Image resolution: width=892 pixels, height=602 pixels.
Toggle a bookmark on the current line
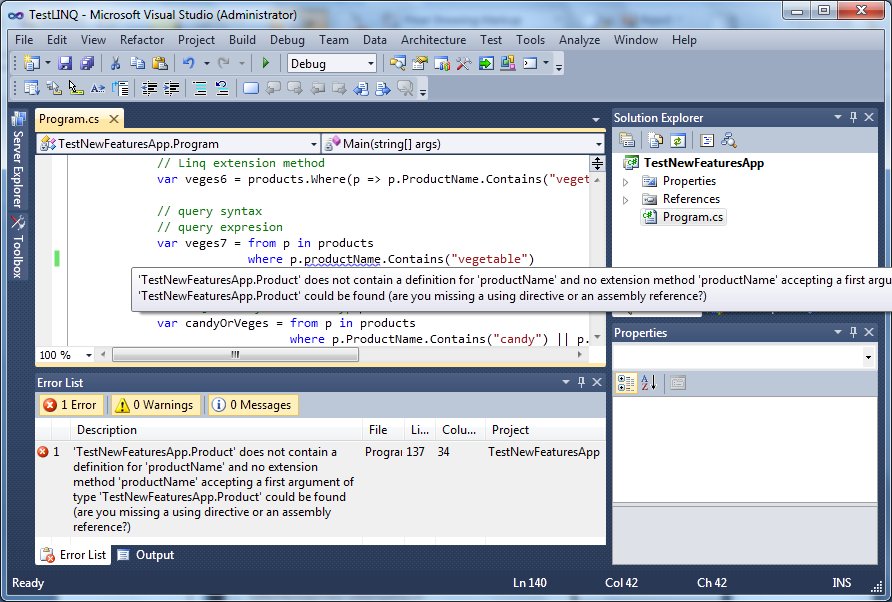(x=251, y=88)
